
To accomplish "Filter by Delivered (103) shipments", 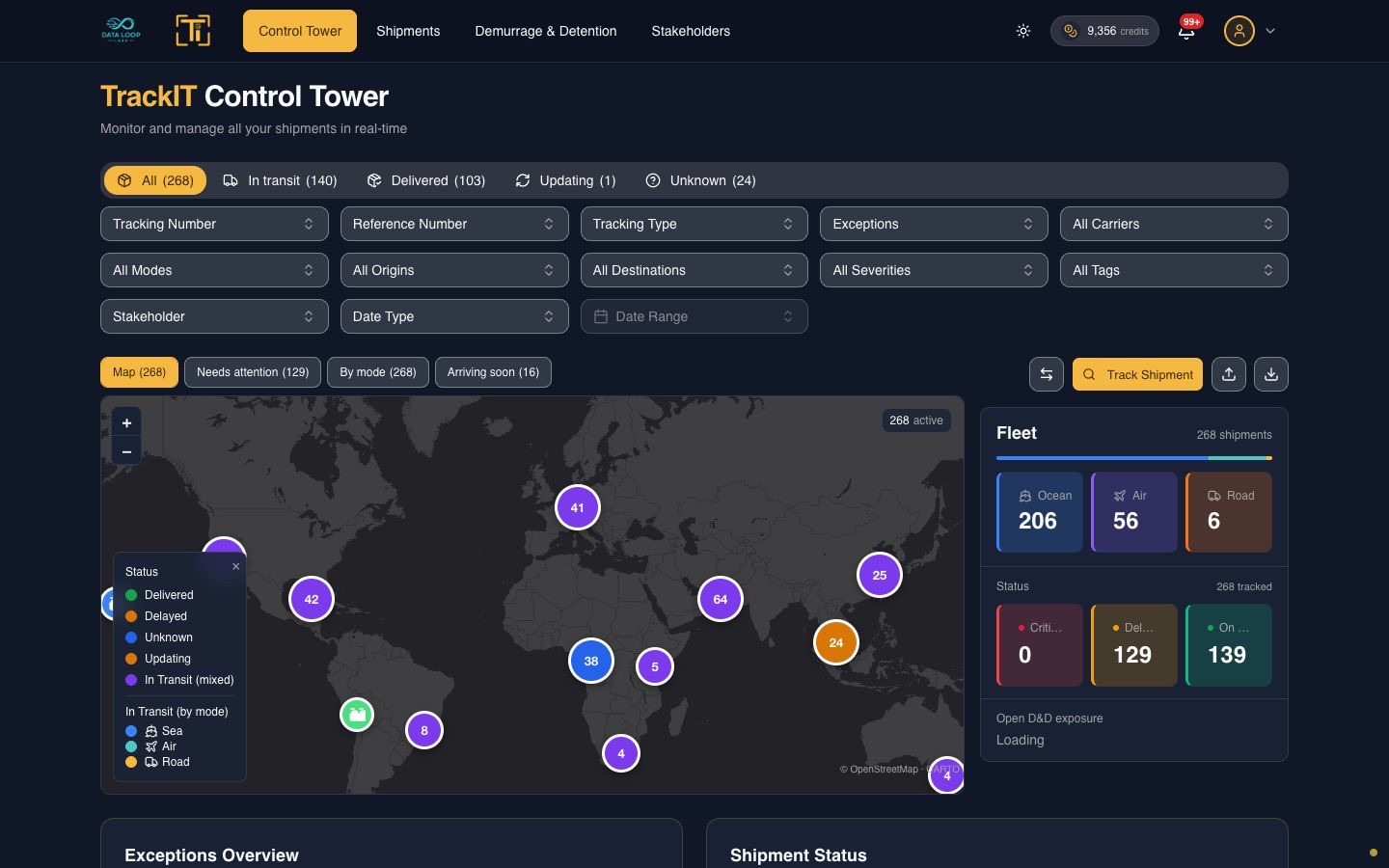I will coord(426,180).
